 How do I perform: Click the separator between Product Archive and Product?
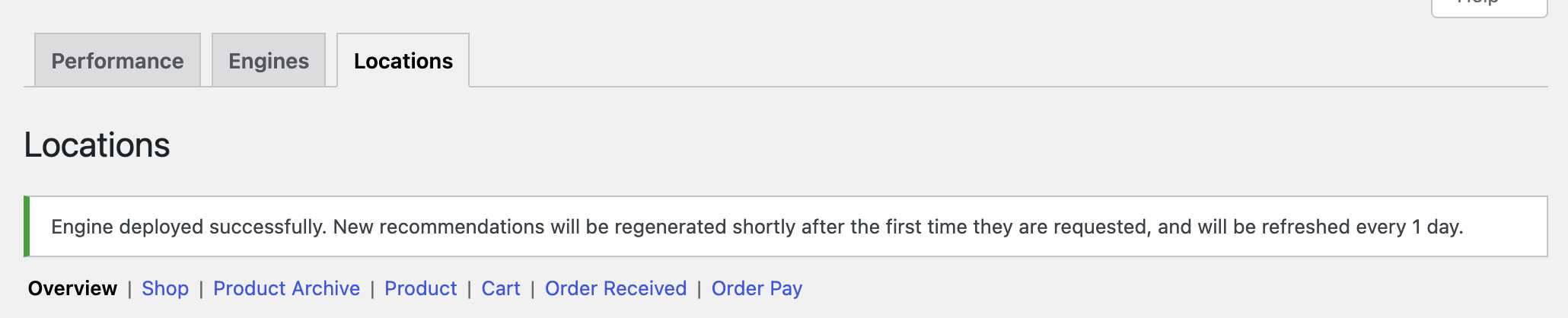pyautogui.click(x=372, y=289)
